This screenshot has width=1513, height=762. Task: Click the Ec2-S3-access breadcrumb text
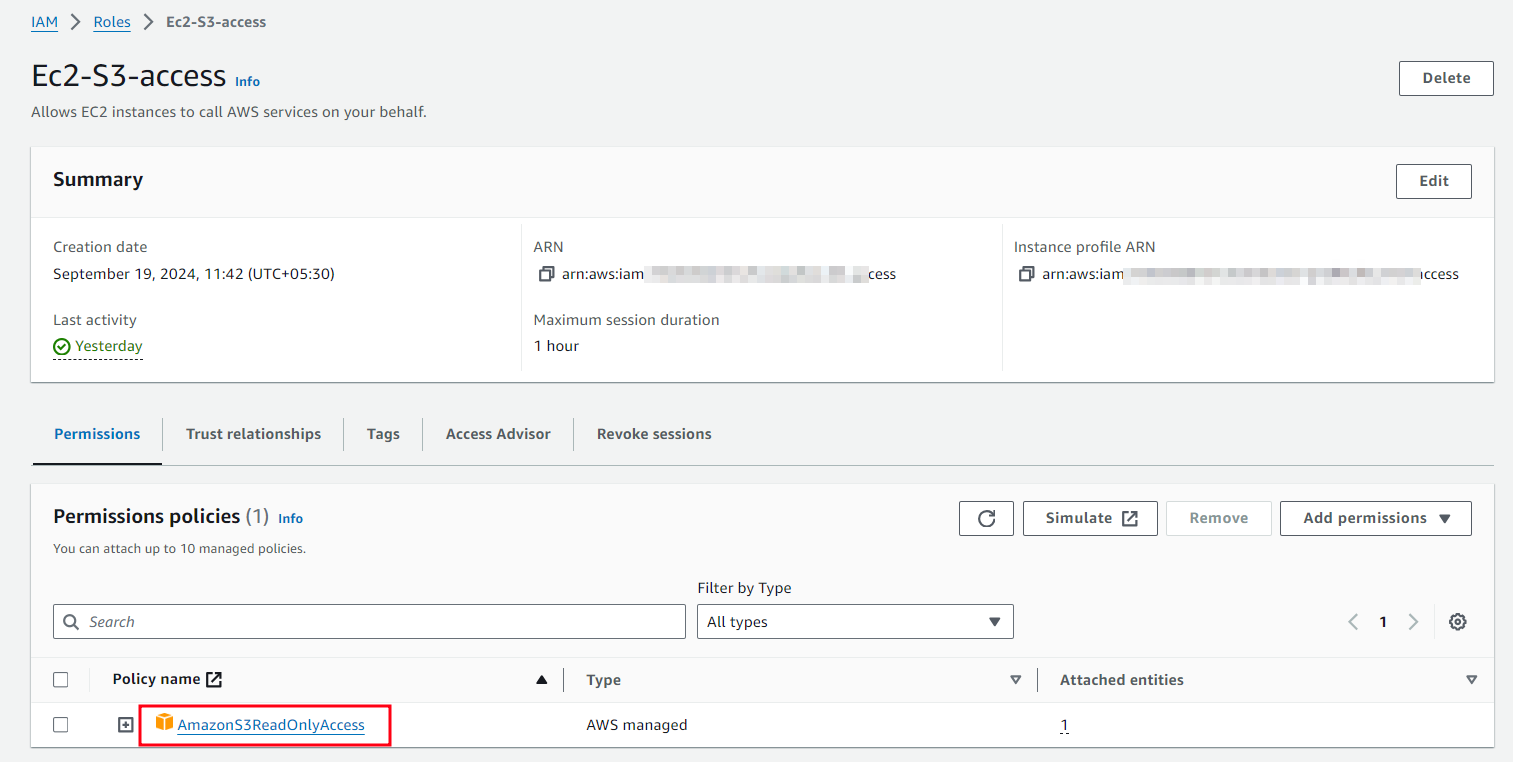(x=216, y=22)
